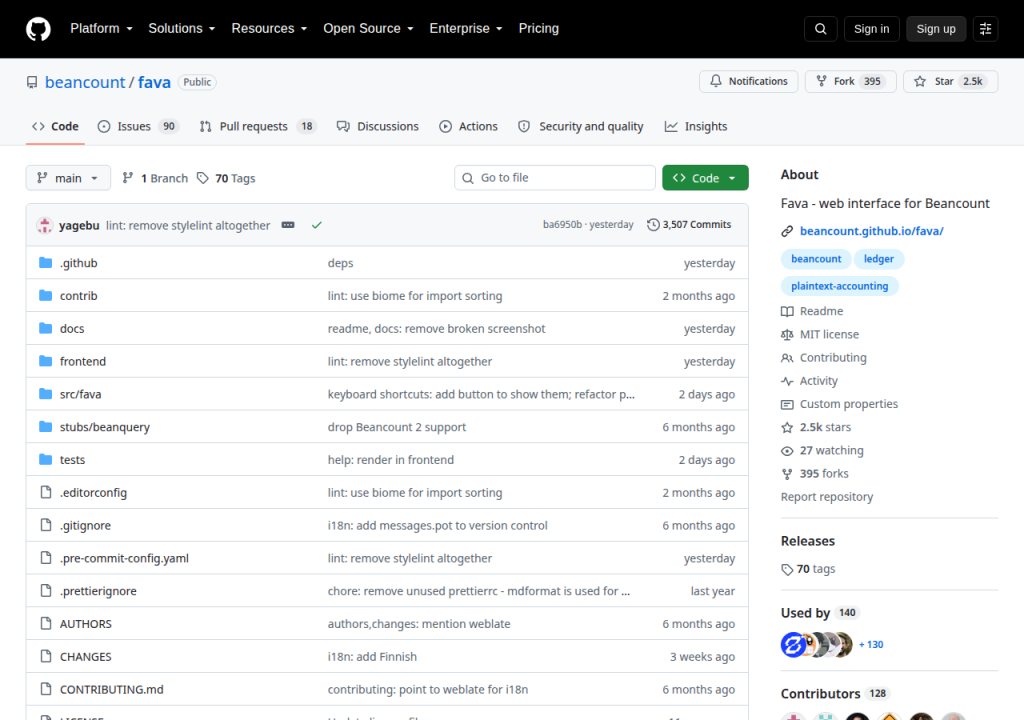Expand the Platform menu
Viewport: 1024px width, 720px height.
[x=101, y=29]
